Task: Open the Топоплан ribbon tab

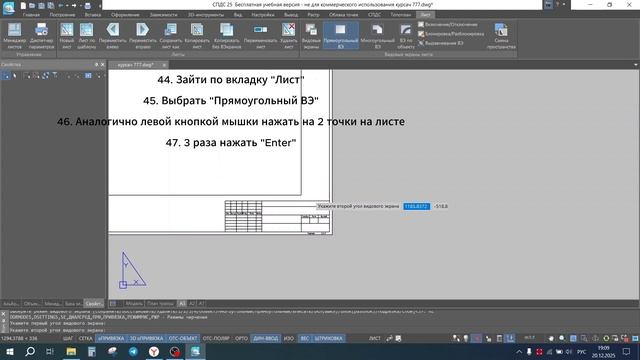Action: [400, 15]
